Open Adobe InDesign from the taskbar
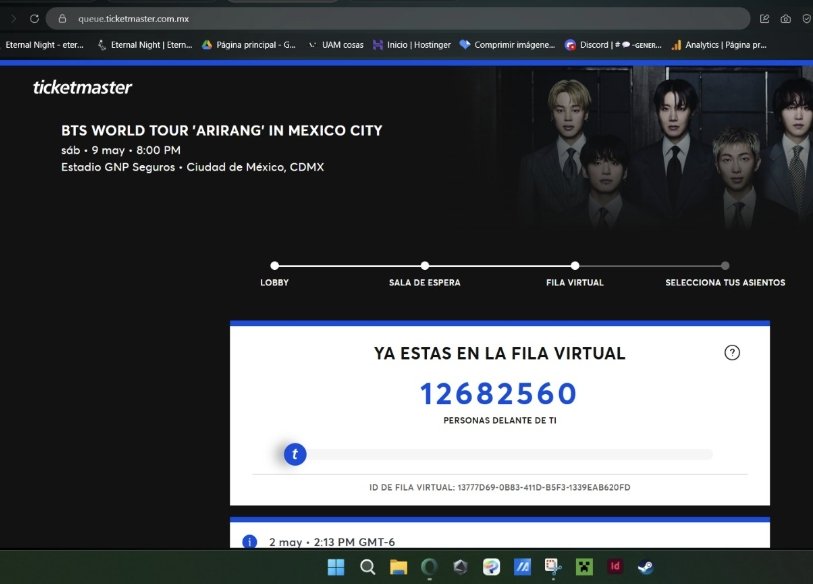Viewport: 813px width, 584px height. pos(615,566)
